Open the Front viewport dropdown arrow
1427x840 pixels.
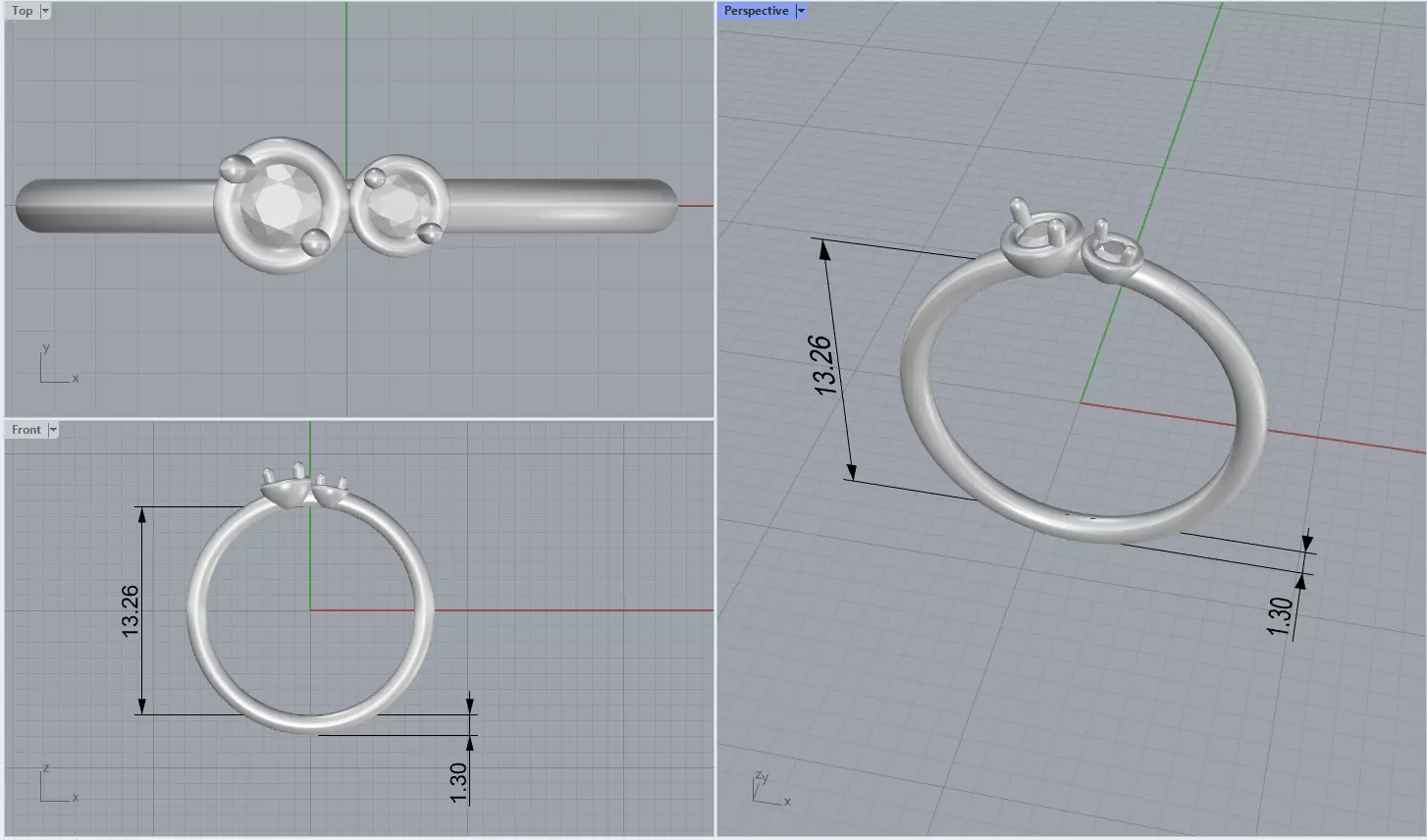pos(53,430)
